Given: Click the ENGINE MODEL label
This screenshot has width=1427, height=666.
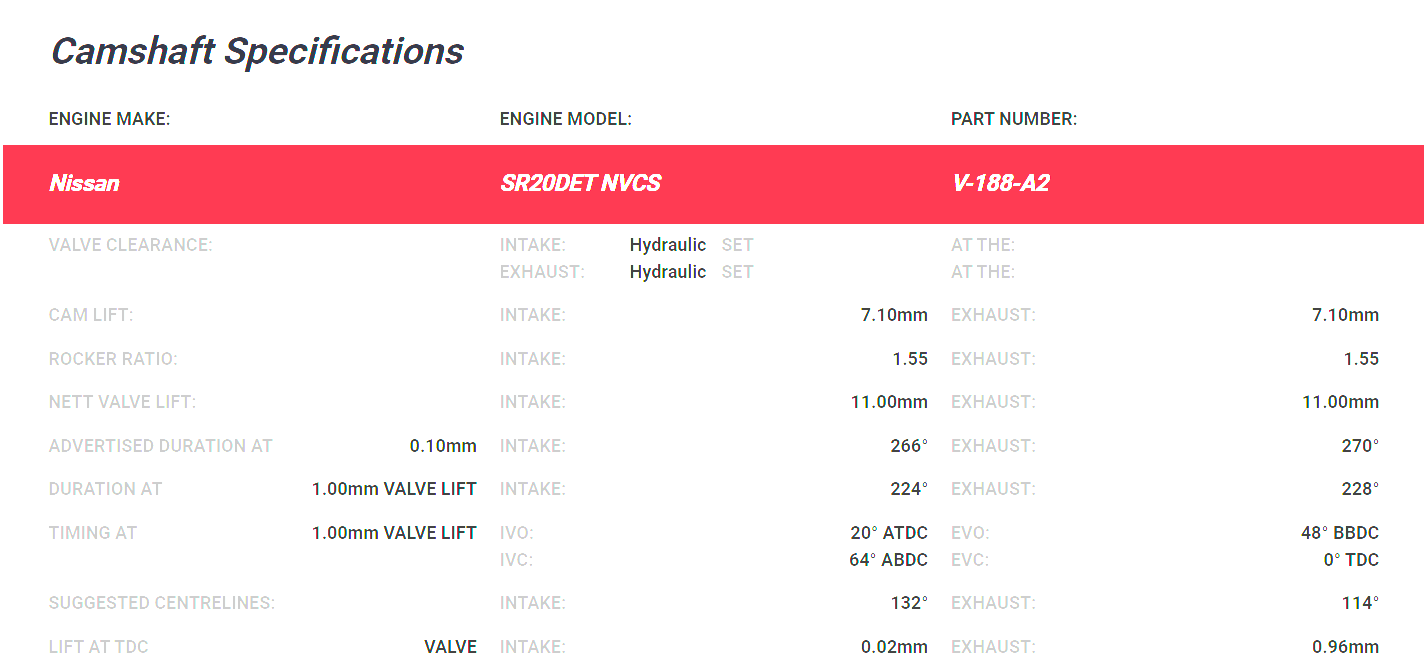Looking at the screenshot, I should click(x=566, y=119).
